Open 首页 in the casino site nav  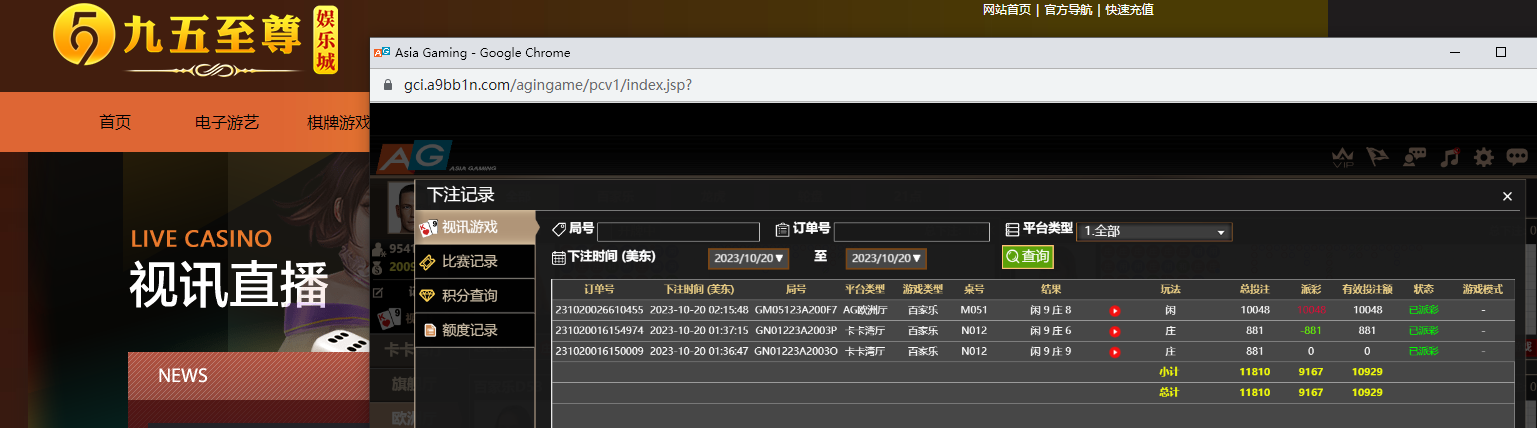[115, 122]
